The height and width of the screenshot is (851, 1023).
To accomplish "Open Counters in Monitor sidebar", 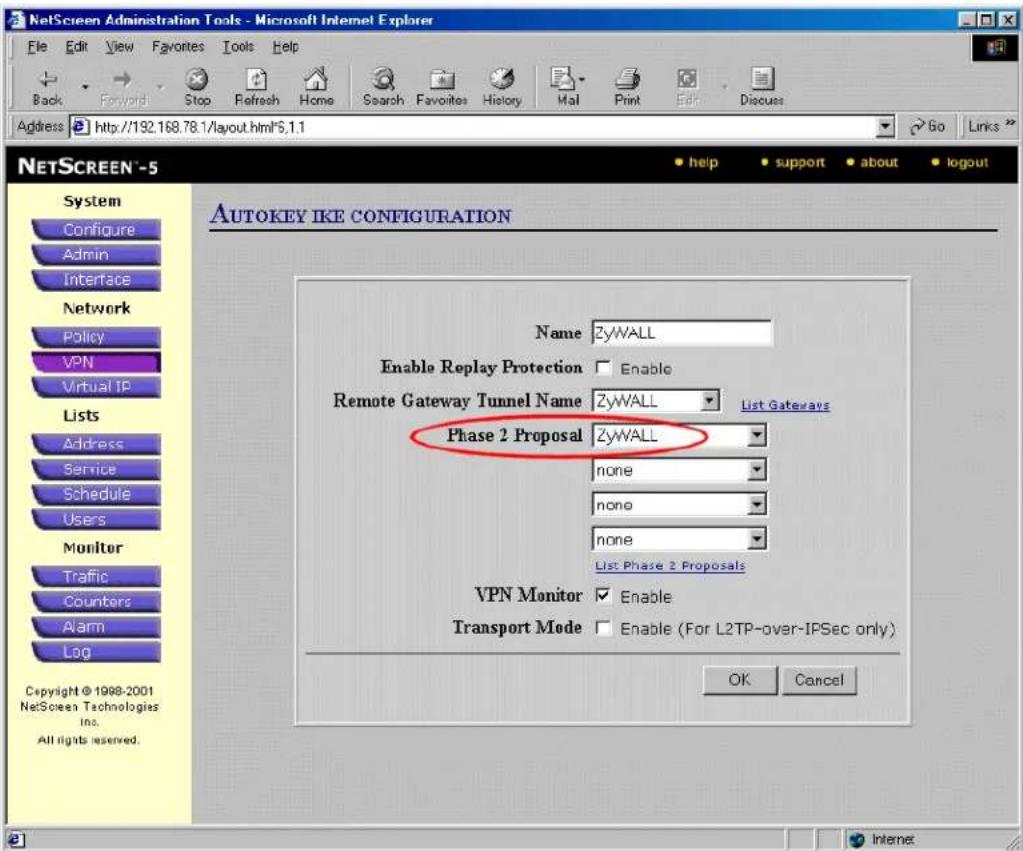I will click(96, 602).
